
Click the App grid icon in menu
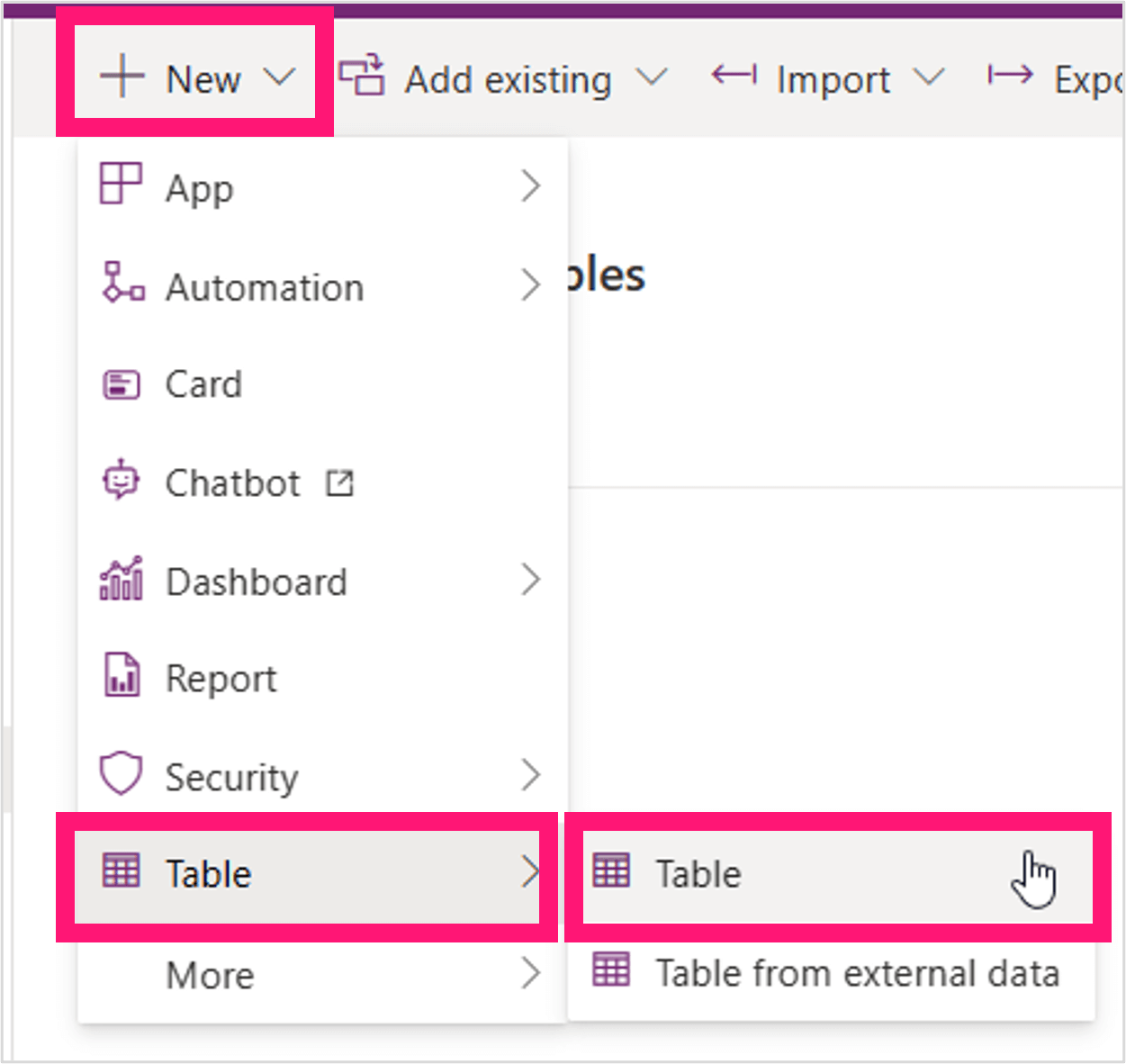(121, 184)
